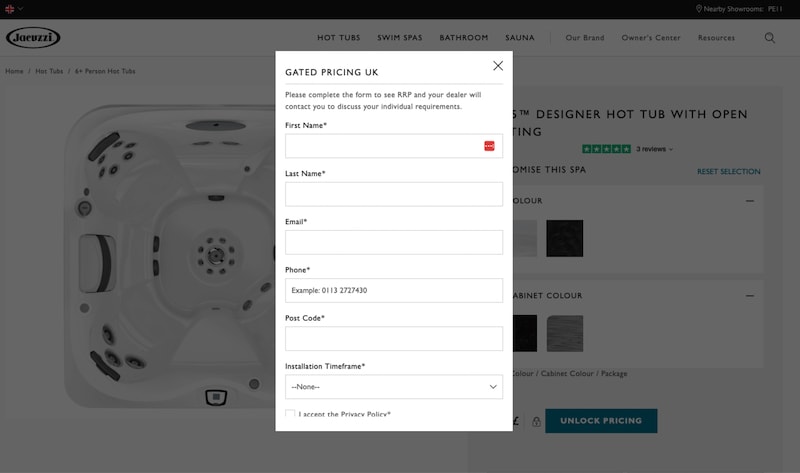Collapse the shell colour section
Screen dimensions: 800x473
(x=749, y=201)
